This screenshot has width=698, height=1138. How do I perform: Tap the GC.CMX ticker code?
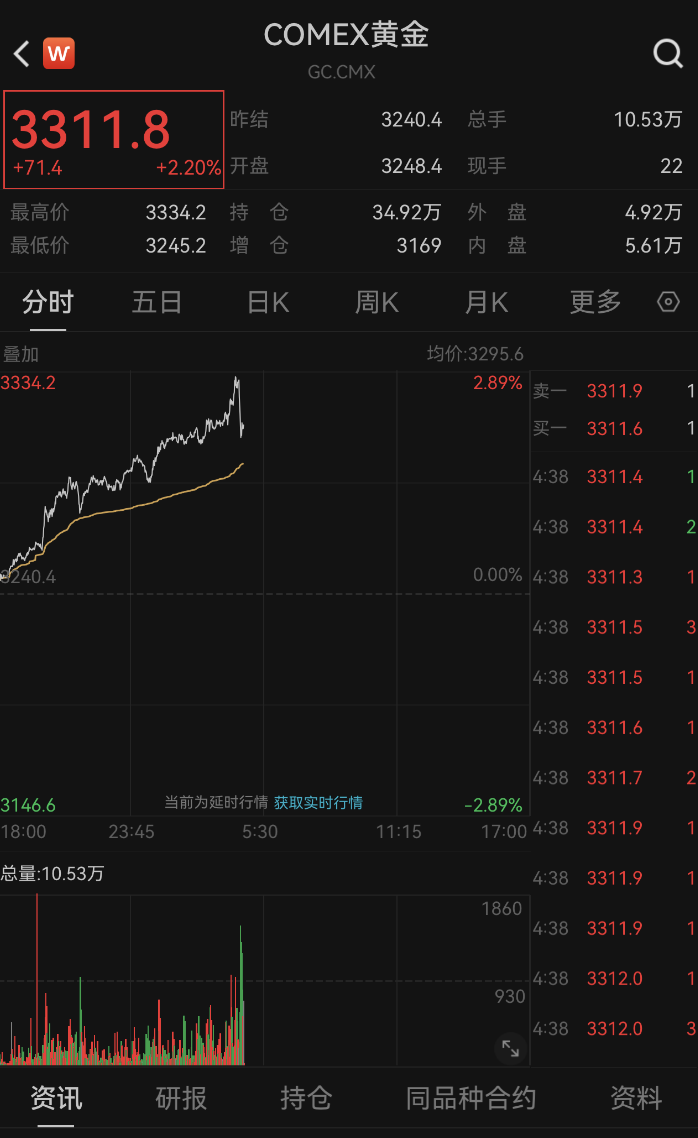point(342,72)
